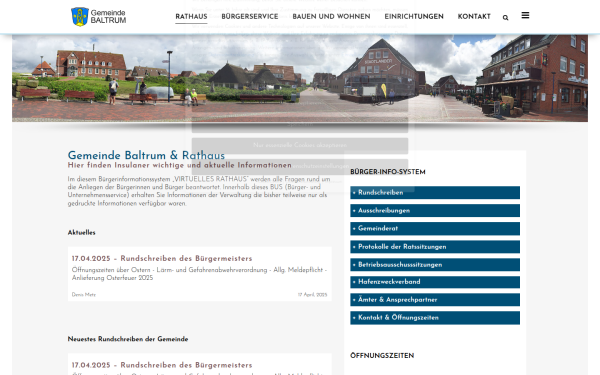600x375 pixels.
Task: Open Kontakt & Öffnungszeiten link
Action: [435, 318]
